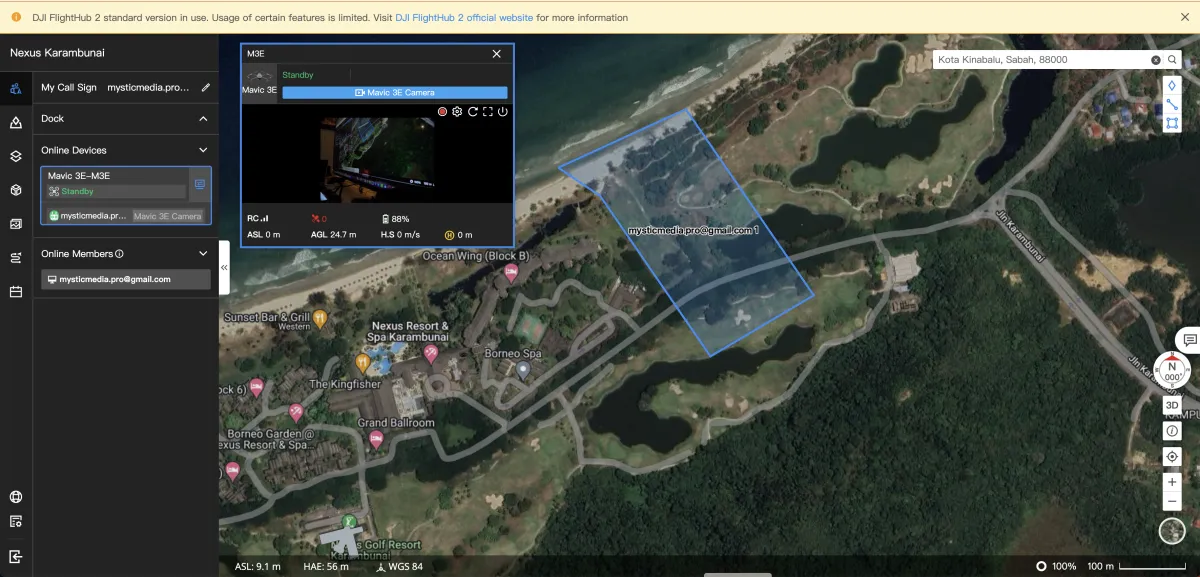
Task: Open the Task Plan calendar sidebar icon
Action: pyautogui.click(x=15, y=292)
